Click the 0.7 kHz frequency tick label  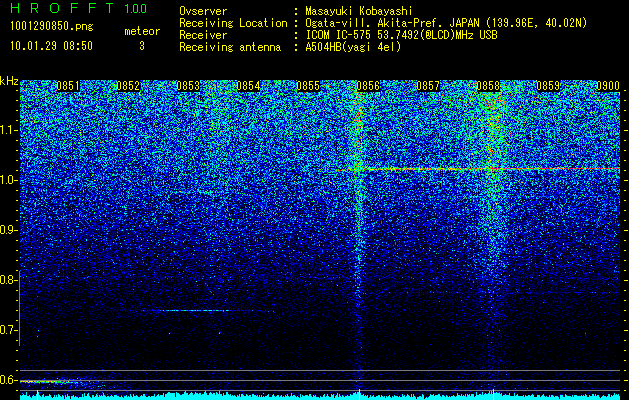pyautogui.click(x=8, y=330)
